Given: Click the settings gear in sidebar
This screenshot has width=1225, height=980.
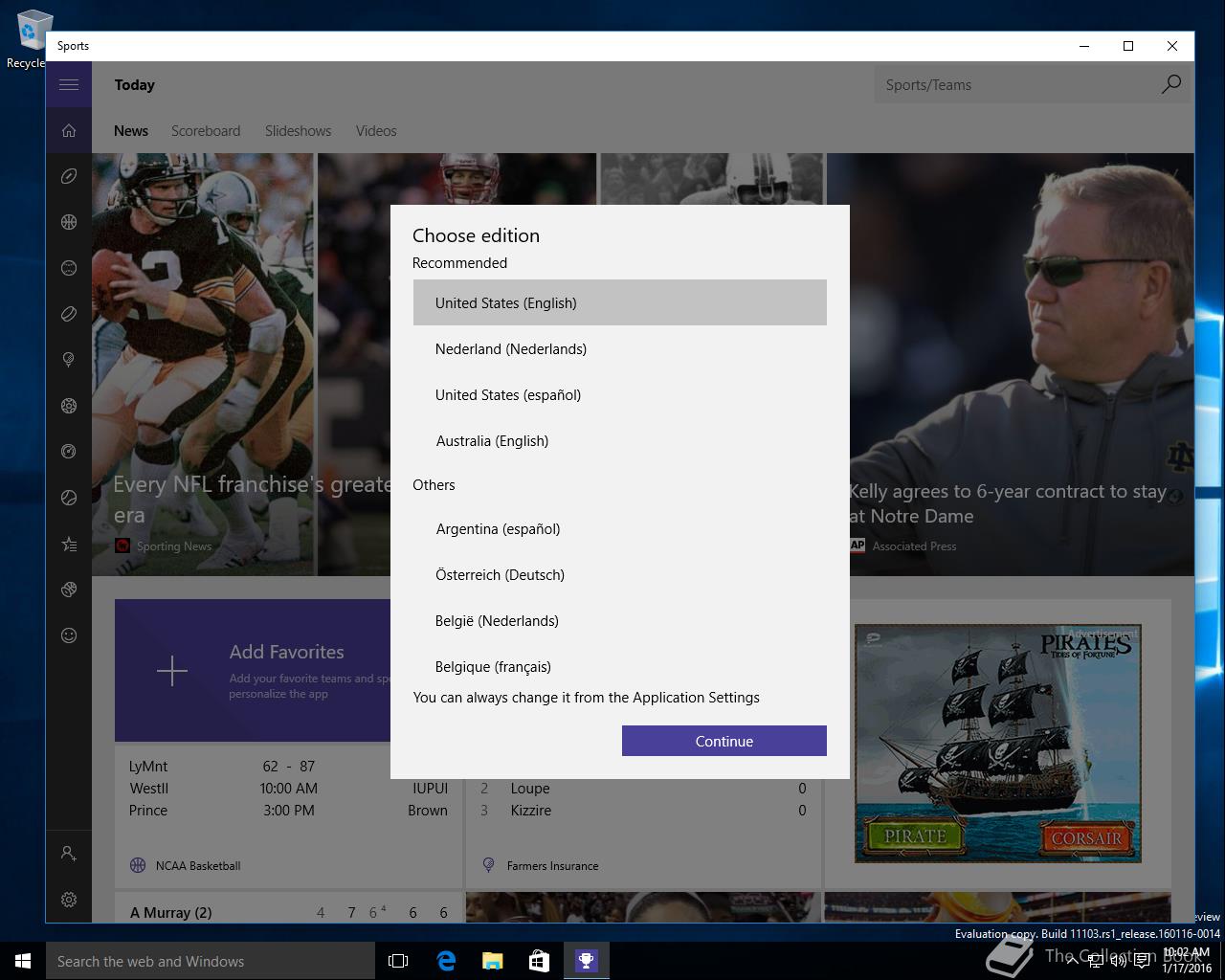Looking at the screenshot, I should coord(69,900).
